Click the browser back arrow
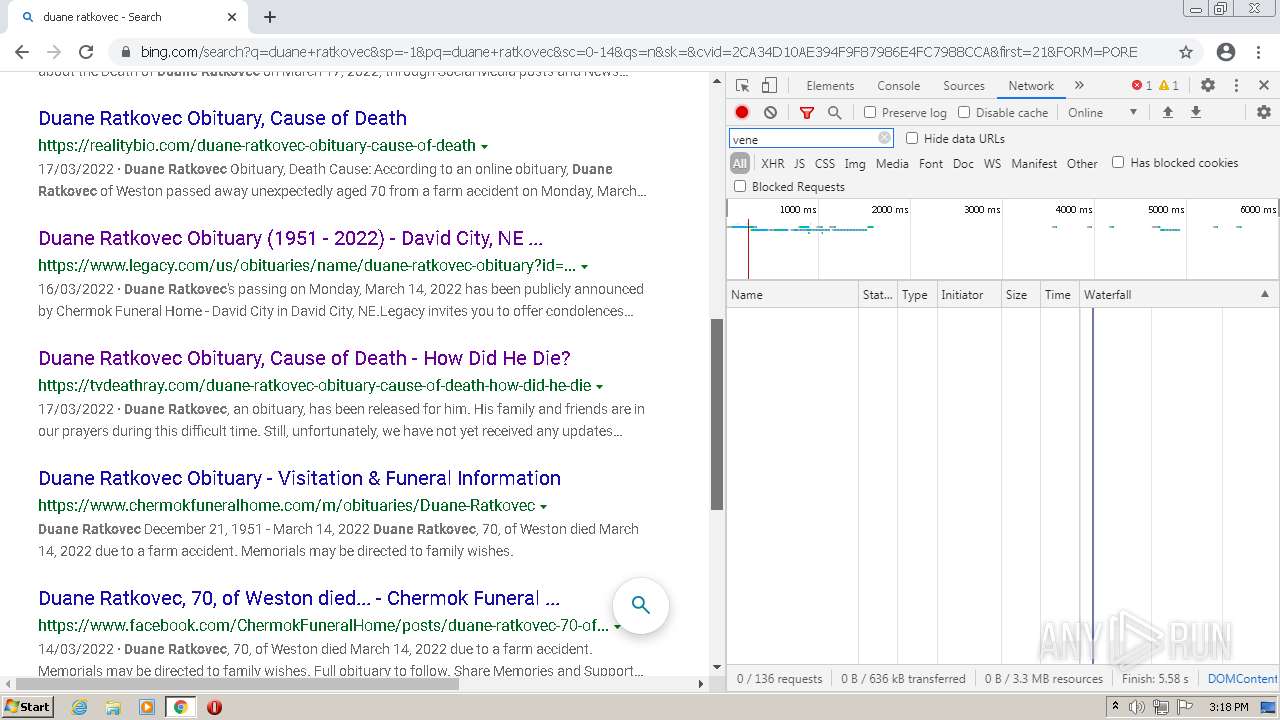Viewport: 1280px width, 720px height. (x=22, y=52)
